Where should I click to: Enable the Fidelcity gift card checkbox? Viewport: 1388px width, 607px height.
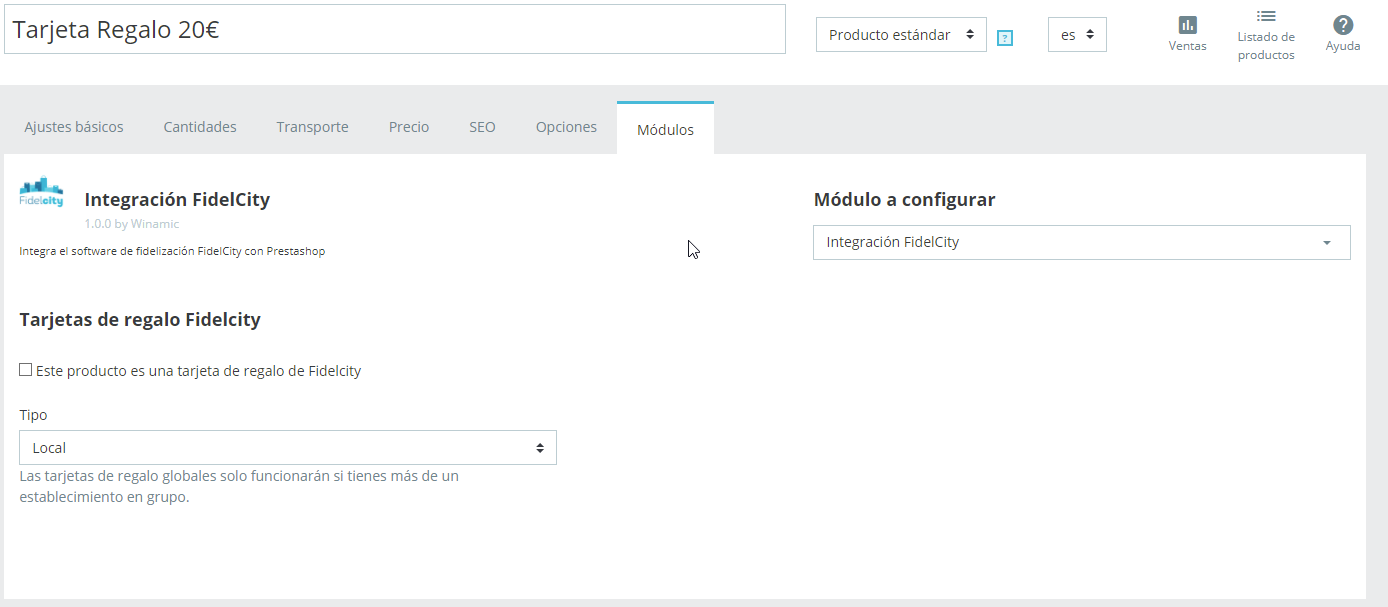26,370
